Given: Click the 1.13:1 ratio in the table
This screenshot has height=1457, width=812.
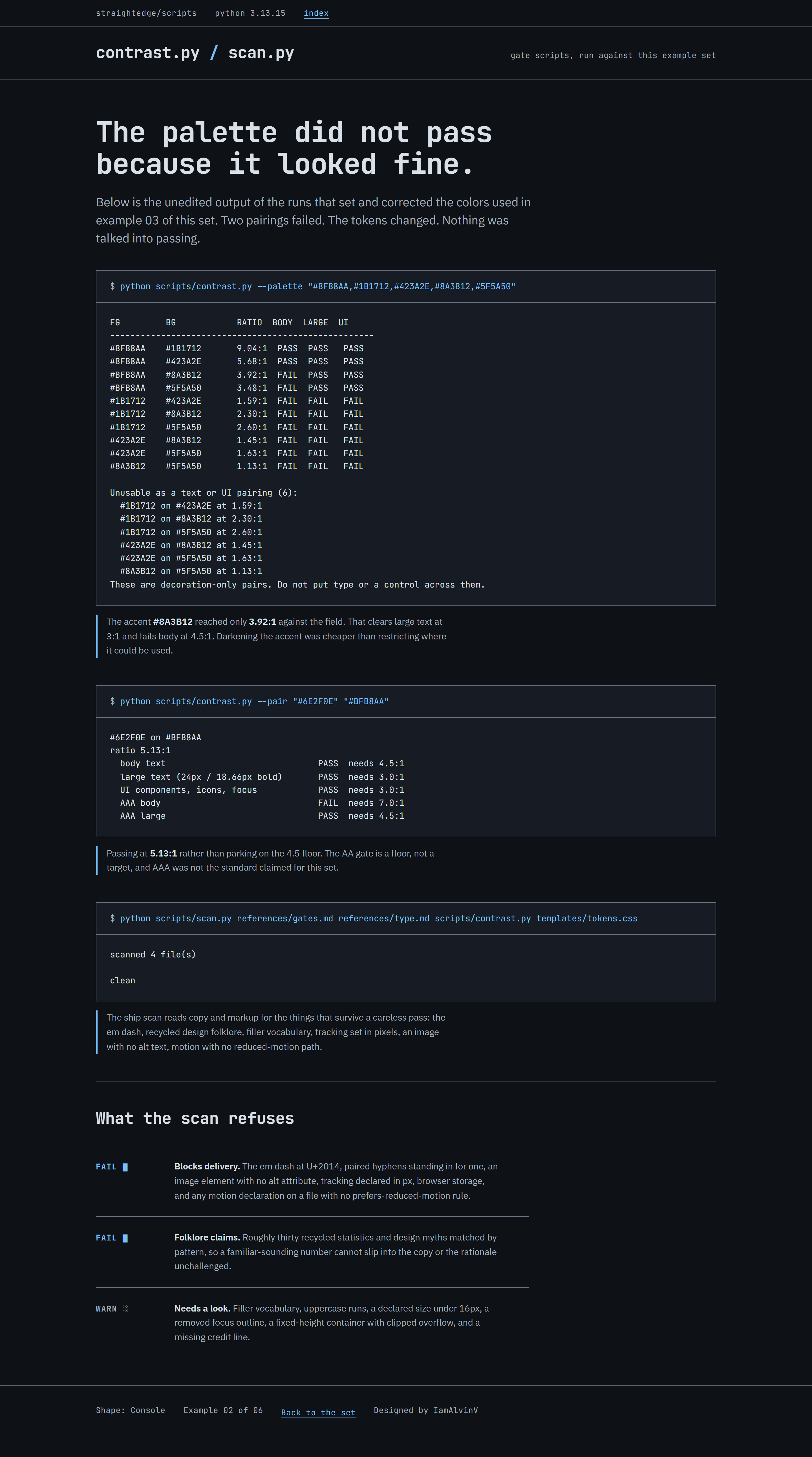Looking at the screenshot, I should point(251,467).
